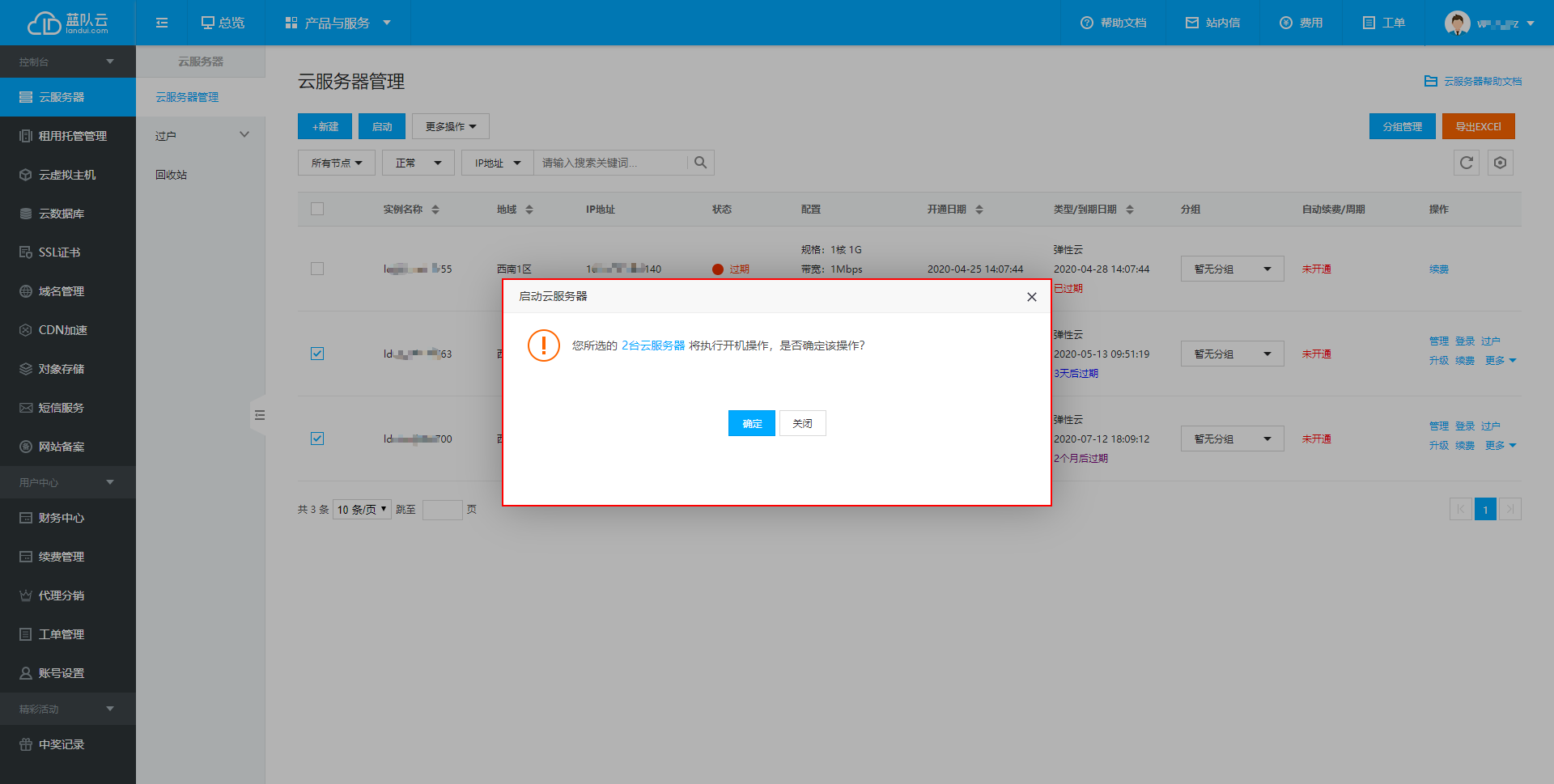
Task: Open the 10 条/页 page size dropdown
Action: click(x=362, y=509)
